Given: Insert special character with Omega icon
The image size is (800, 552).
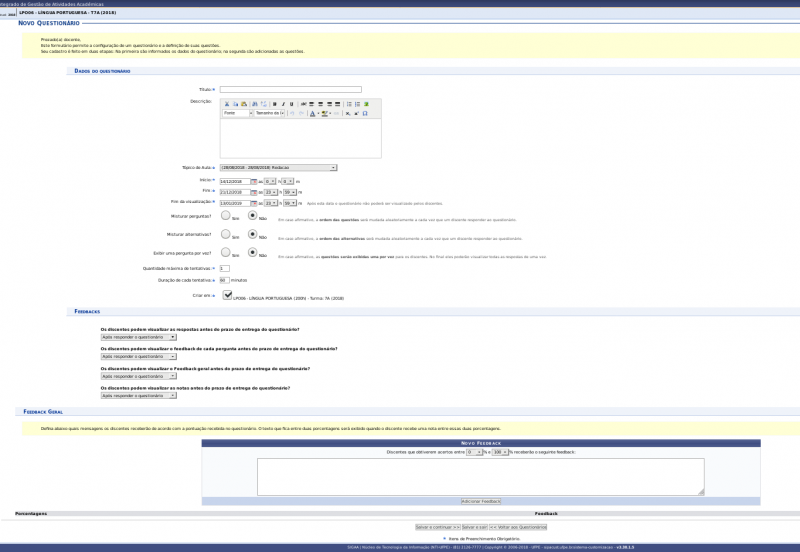Looking at the screenshot, I should coord(365,113).
